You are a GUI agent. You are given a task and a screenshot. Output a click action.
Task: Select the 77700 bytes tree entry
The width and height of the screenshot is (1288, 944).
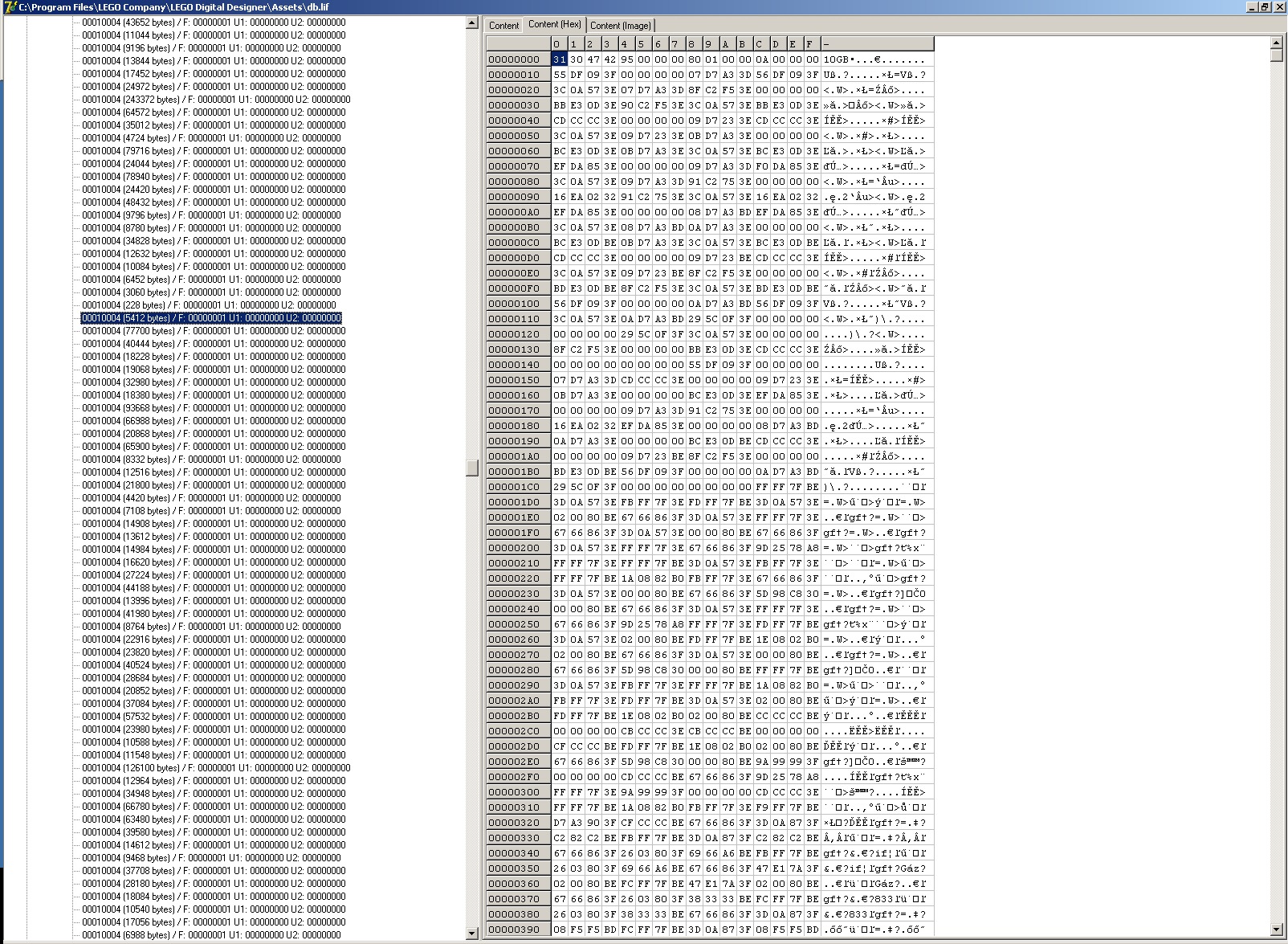214,331
